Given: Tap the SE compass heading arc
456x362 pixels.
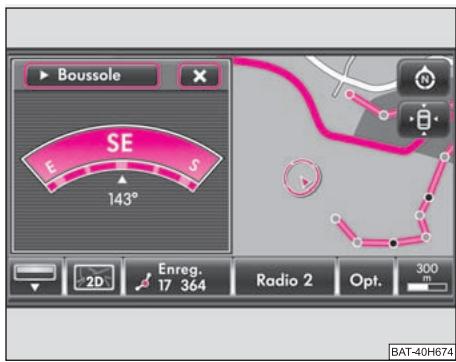Looking at the screenshot, I should click(122, 158).
